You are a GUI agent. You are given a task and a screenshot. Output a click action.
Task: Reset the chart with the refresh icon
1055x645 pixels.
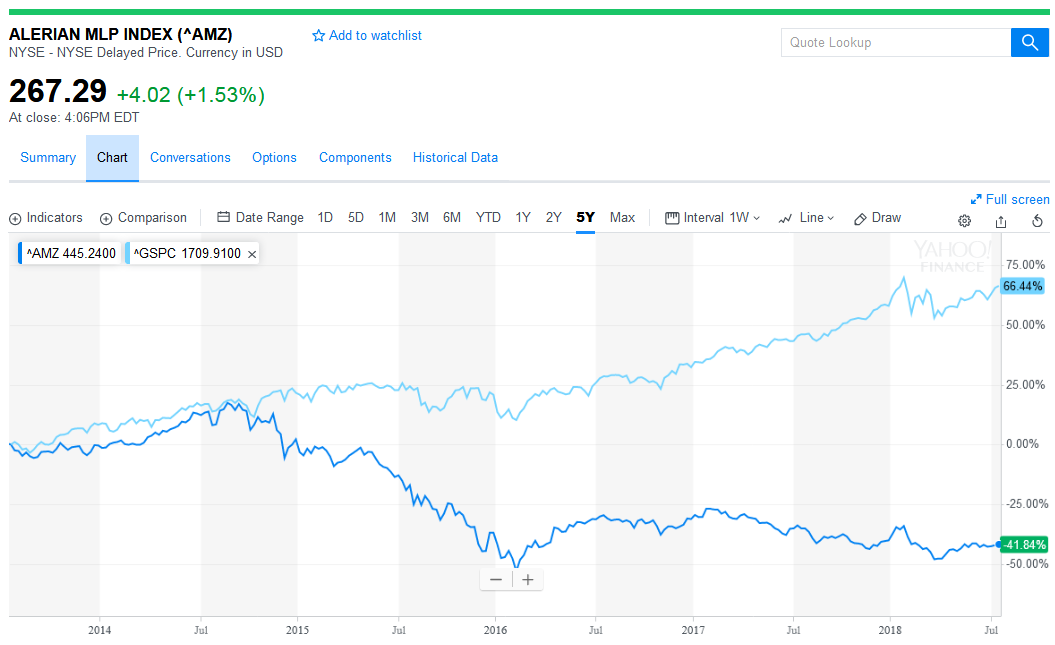(x=1037, y=220)
